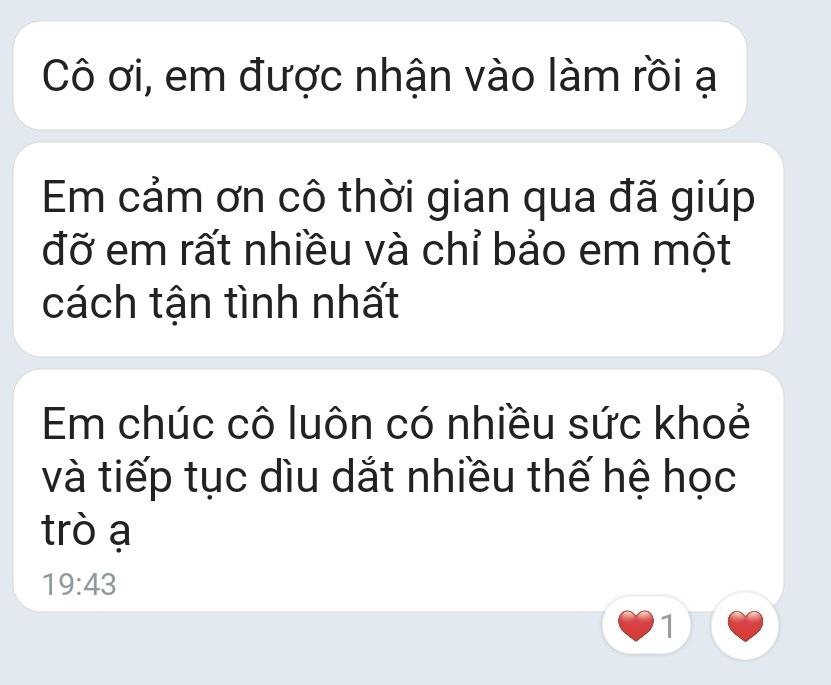The width and height of the screenshot is (831, 685).
Task: Click empty space right of 'trò ạ' inside bubble
Action: [450, 530]
